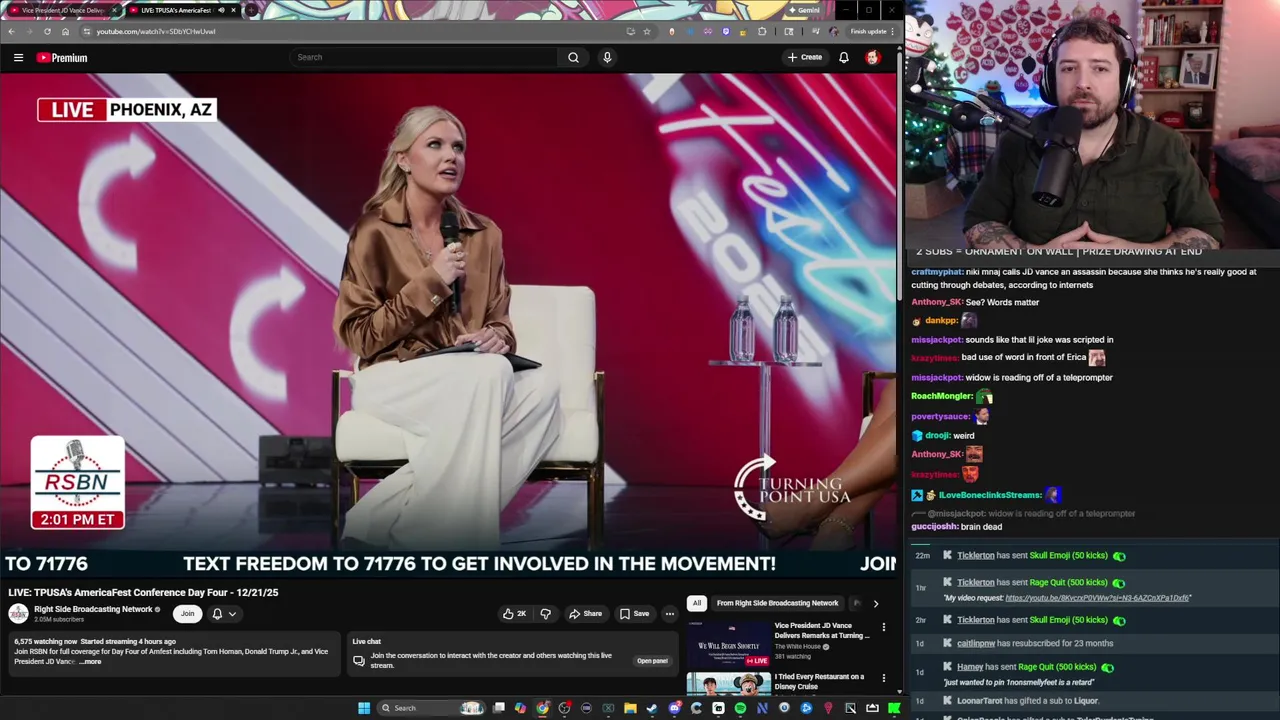The height and width of the screenshot is (720, 1280).
Task: Click the Windows taskbar Search box
Action: [430, 708]
